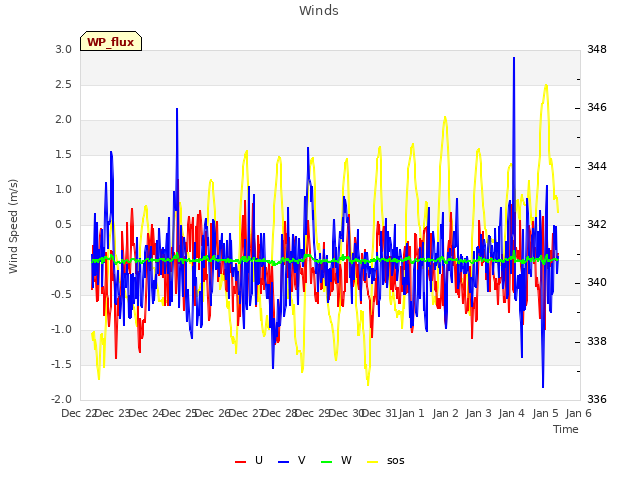Screen dimensions: 640x480
Task: Click the '-1.0' left axis value
Action: pyautogui.click(x=61, y=330)
